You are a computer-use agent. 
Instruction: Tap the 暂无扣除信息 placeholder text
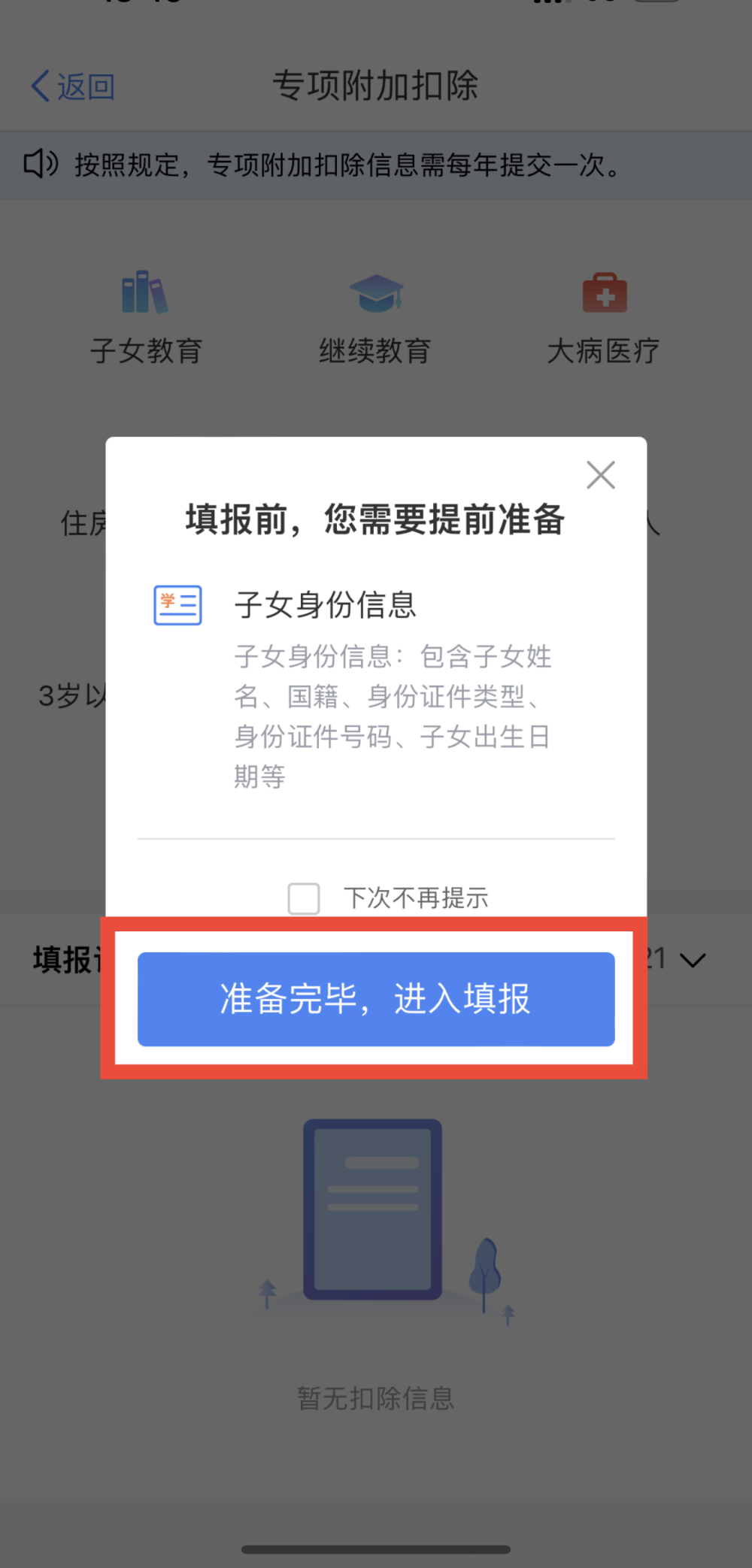(376, 1398)
